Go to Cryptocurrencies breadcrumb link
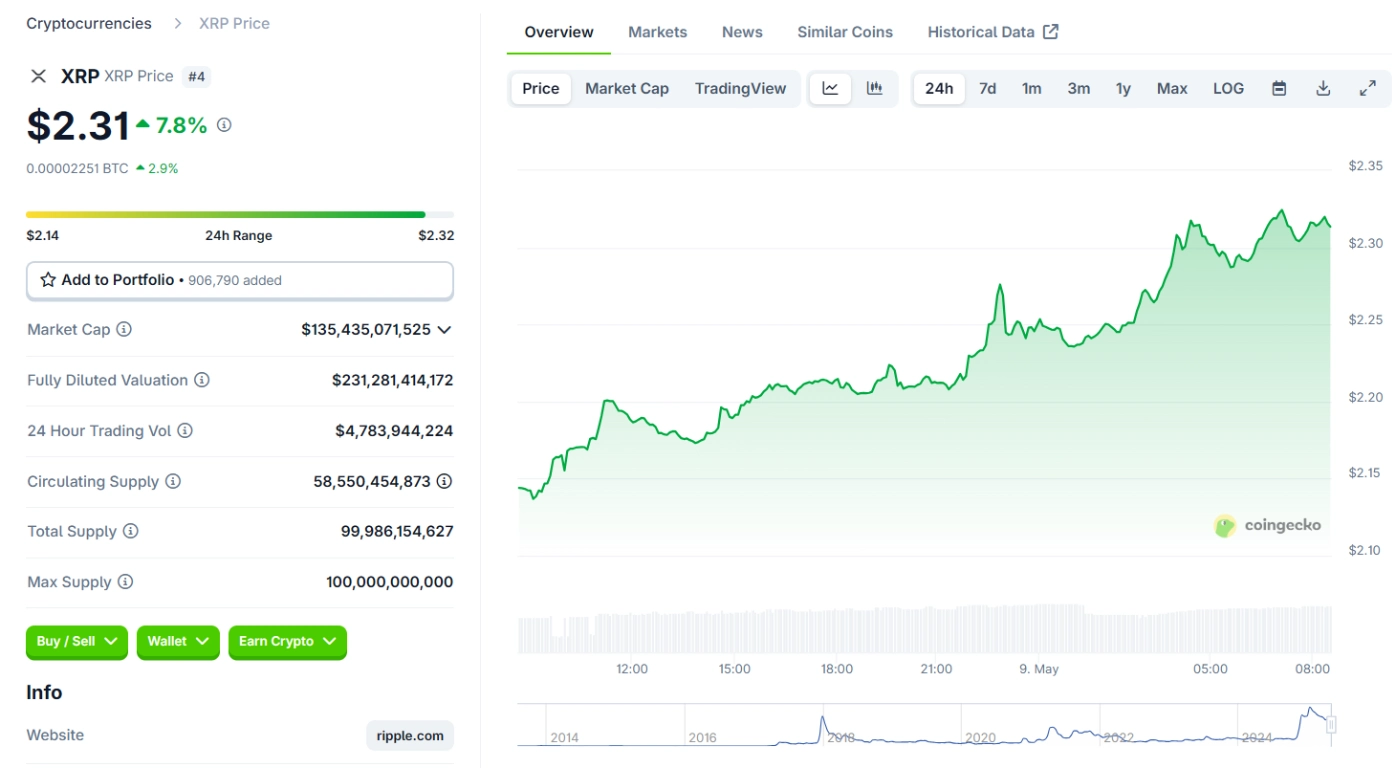The height and width of the screenshot is (768, 1396). (x=89, y=23)
